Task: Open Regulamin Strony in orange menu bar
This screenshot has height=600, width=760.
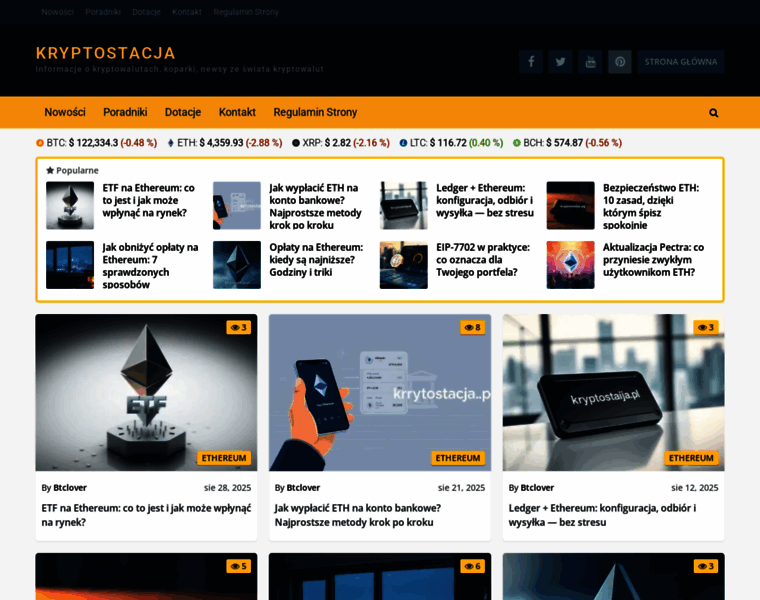Action: (x=315, y=112)
